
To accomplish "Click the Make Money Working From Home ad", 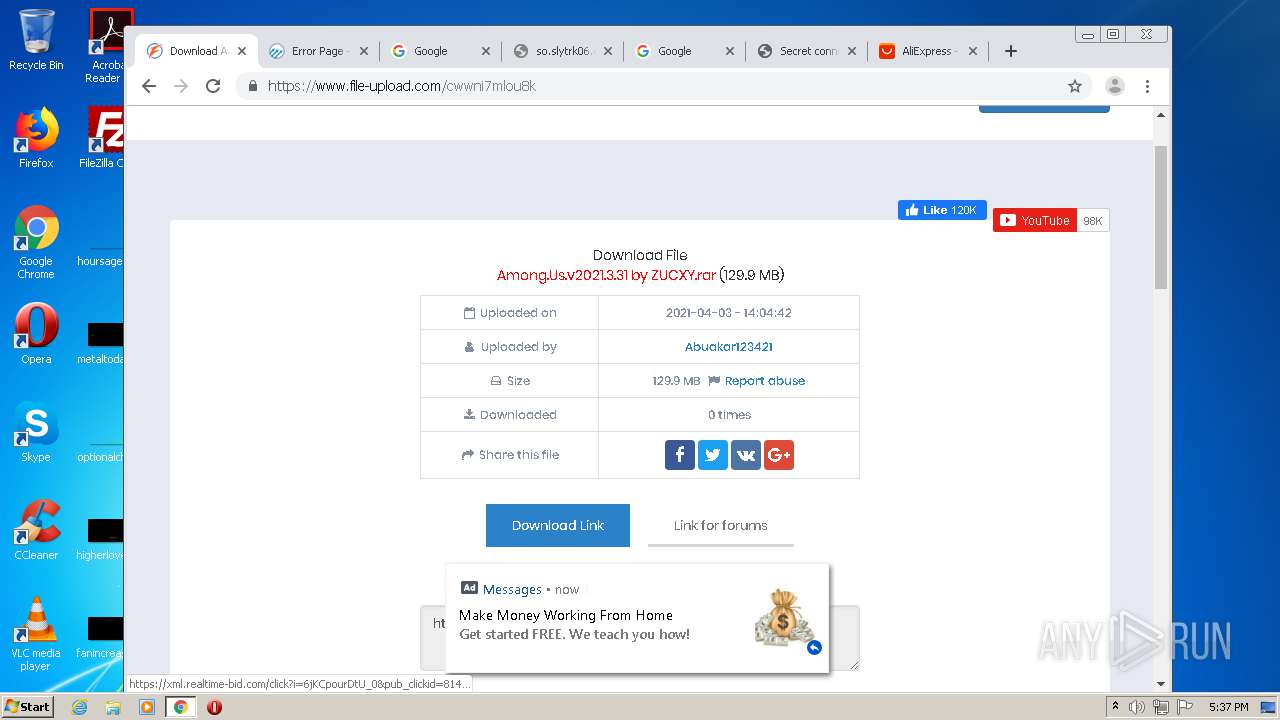I will pyautogui.click(x=637, y=618).
